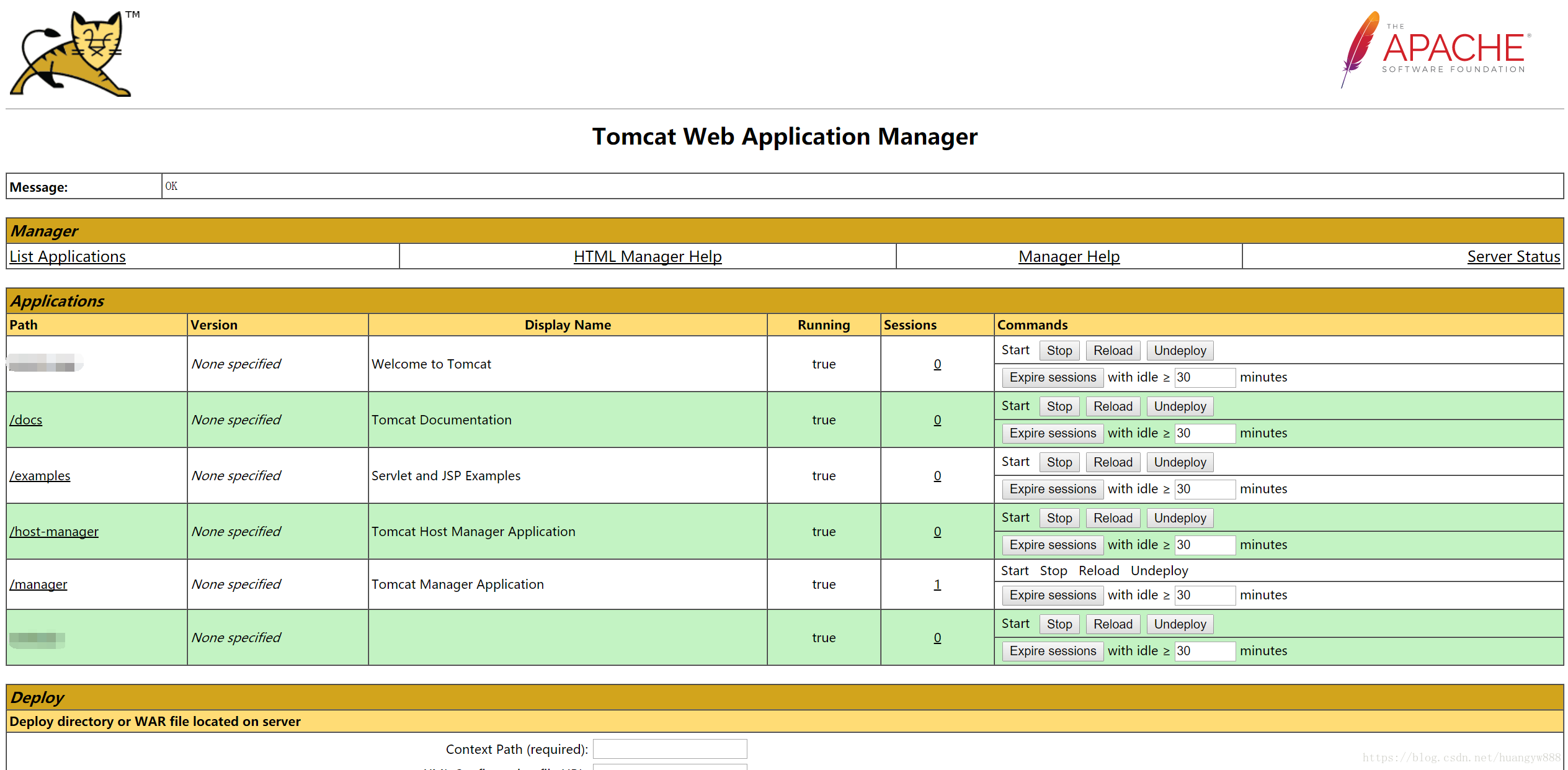Open the /manager application path

pos(38,584)
